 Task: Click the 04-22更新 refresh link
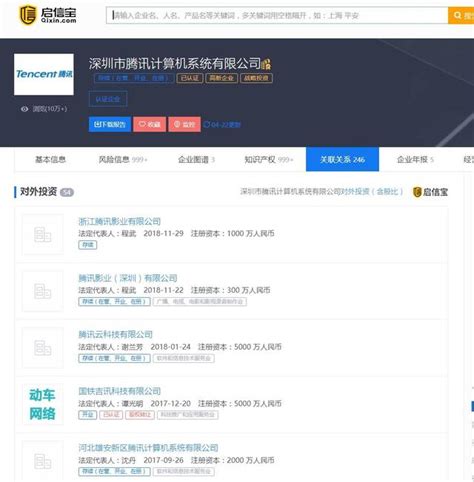(x=222, y=125)
